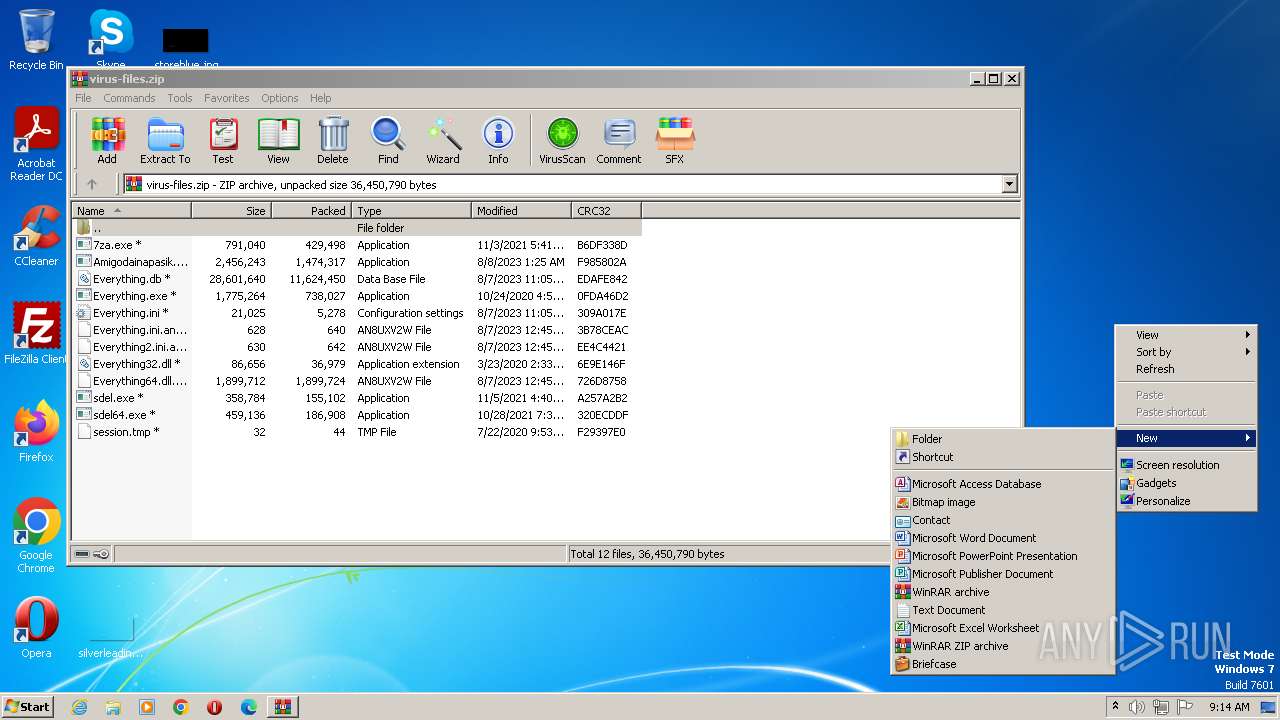Select Google Chrome desktop icon

(36, 536)
